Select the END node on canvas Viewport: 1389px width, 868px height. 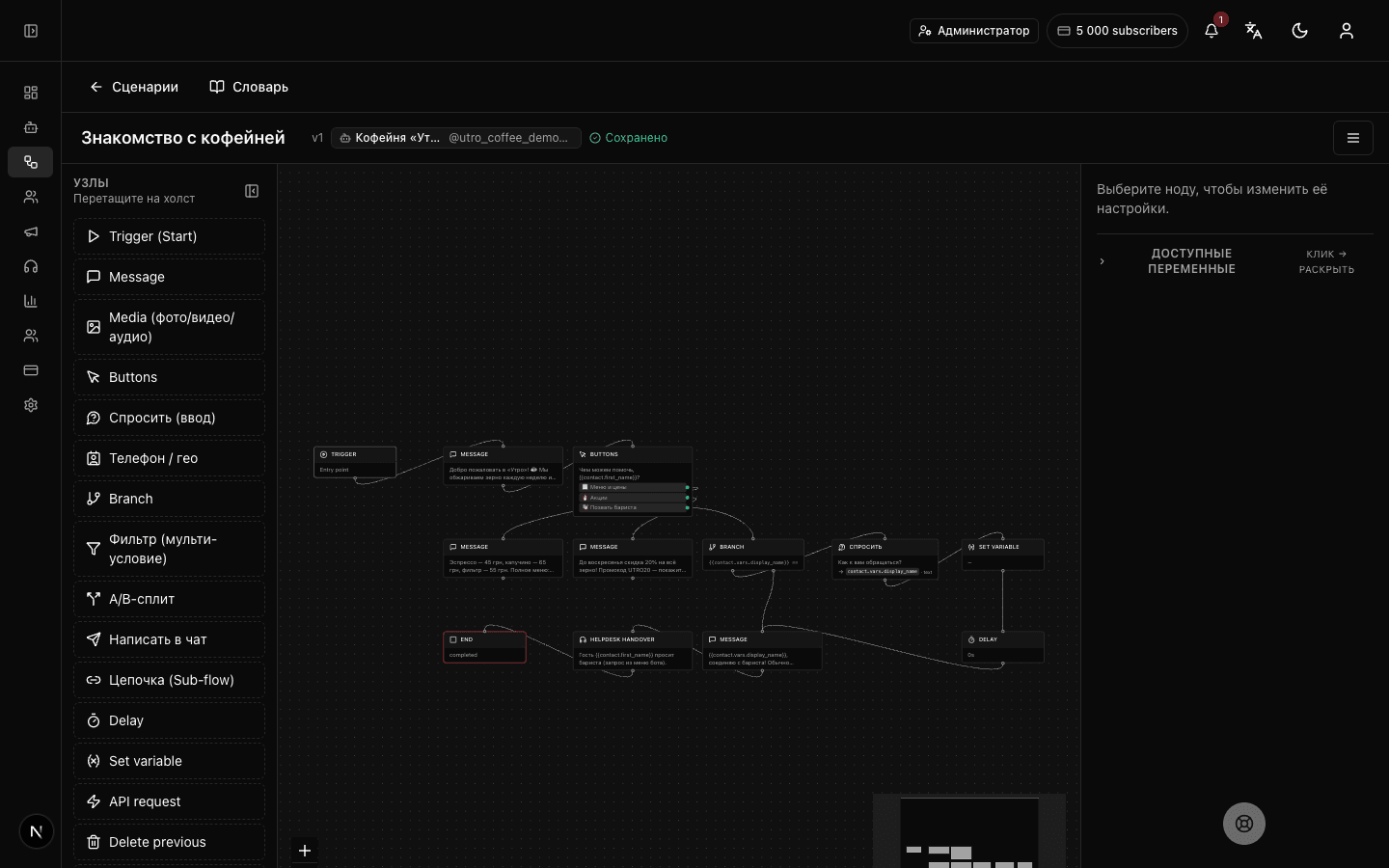click(x=484, y=647)
